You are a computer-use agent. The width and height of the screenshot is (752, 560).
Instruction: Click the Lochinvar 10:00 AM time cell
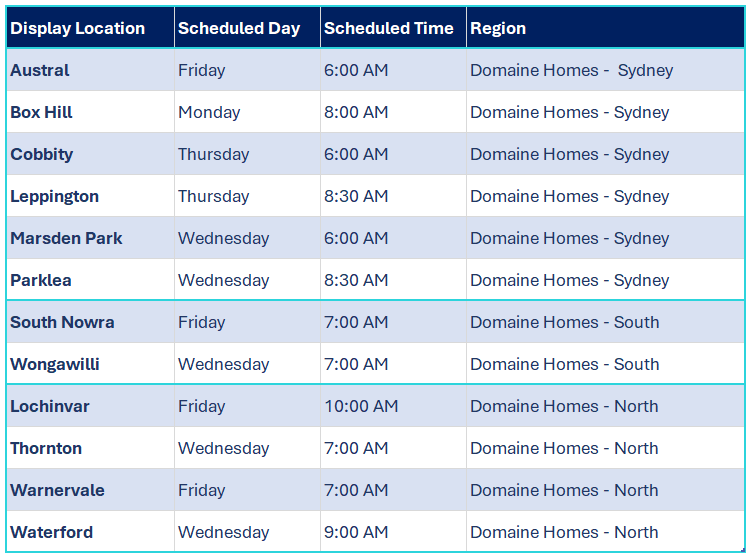click(x=393, y=406)
